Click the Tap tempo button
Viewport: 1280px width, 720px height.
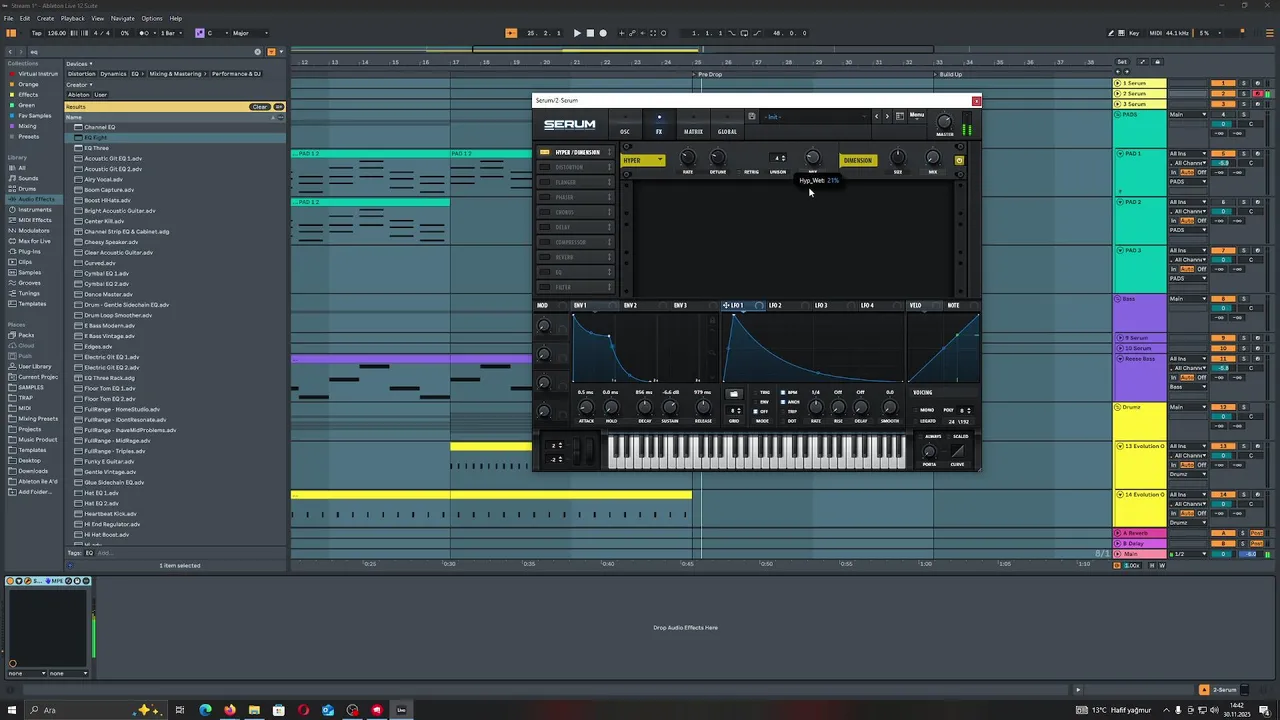(36, 33)
